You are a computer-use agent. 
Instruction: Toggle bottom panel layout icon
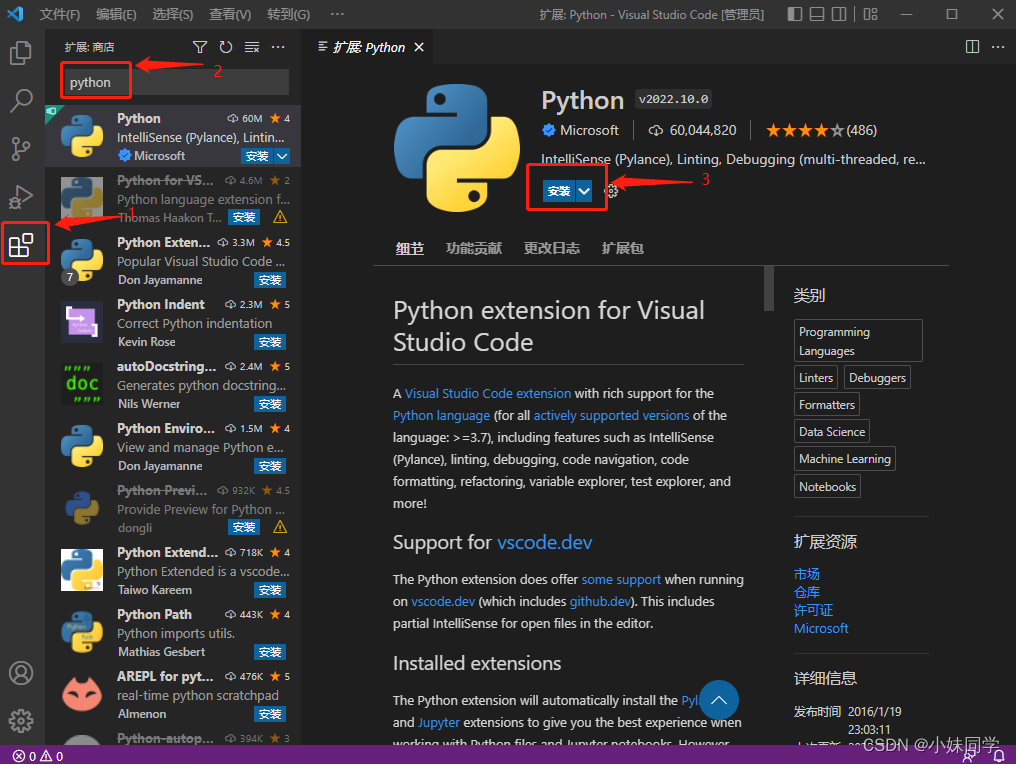(x=817, y=14)
